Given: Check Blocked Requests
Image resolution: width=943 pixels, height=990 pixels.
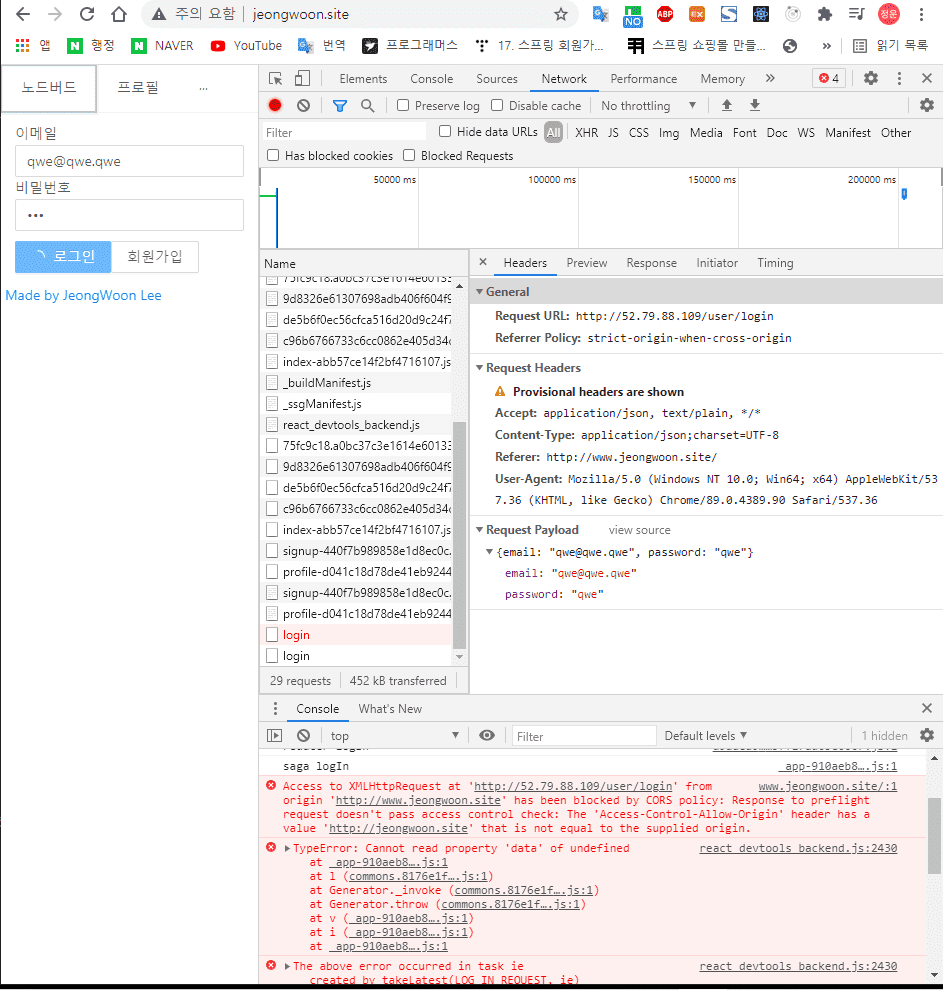Looking at the screenshot, I should click(x=409, y=155).
